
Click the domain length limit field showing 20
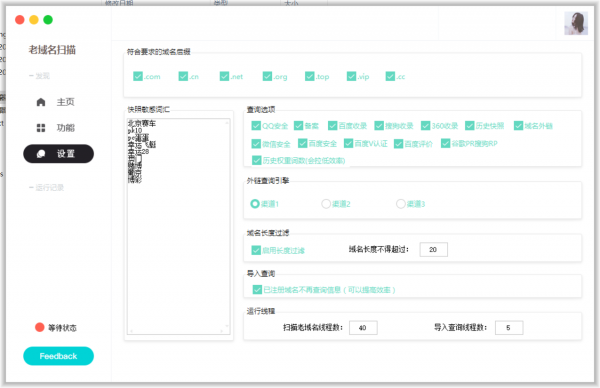[x=434, y=249]
